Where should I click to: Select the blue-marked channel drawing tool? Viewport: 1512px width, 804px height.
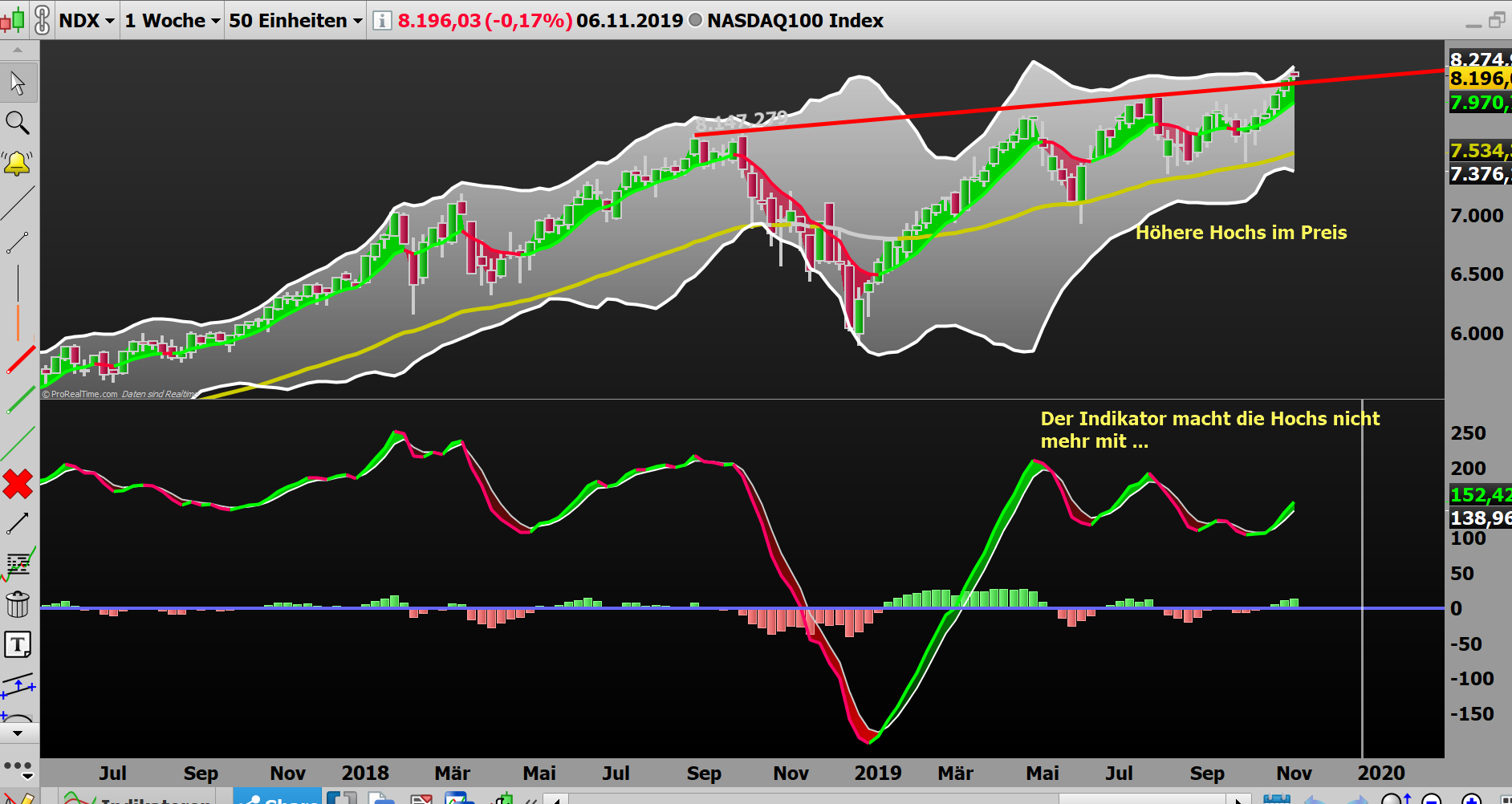pyautogui.click(x=18, y=686)
